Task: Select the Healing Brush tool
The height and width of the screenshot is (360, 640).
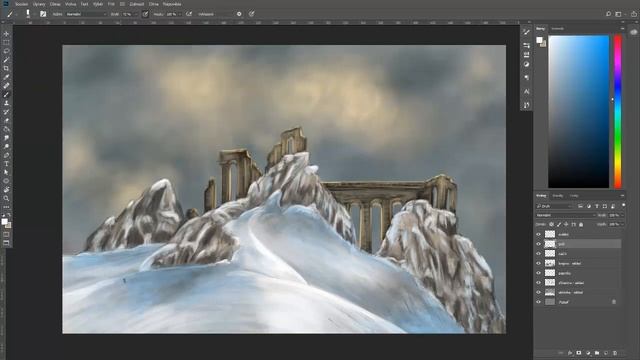Action: [6, 86]
